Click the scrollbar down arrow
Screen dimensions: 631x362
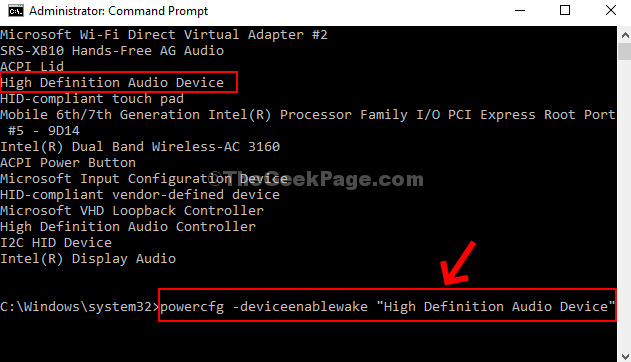click(x=625, y=356)
